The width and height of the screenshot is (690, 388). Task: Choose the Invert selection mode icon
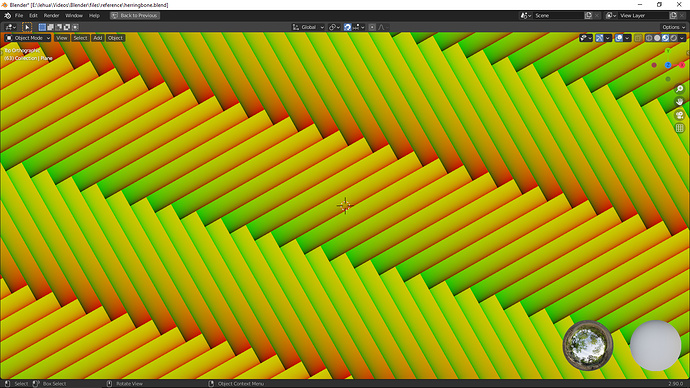[x=67, y=27]
